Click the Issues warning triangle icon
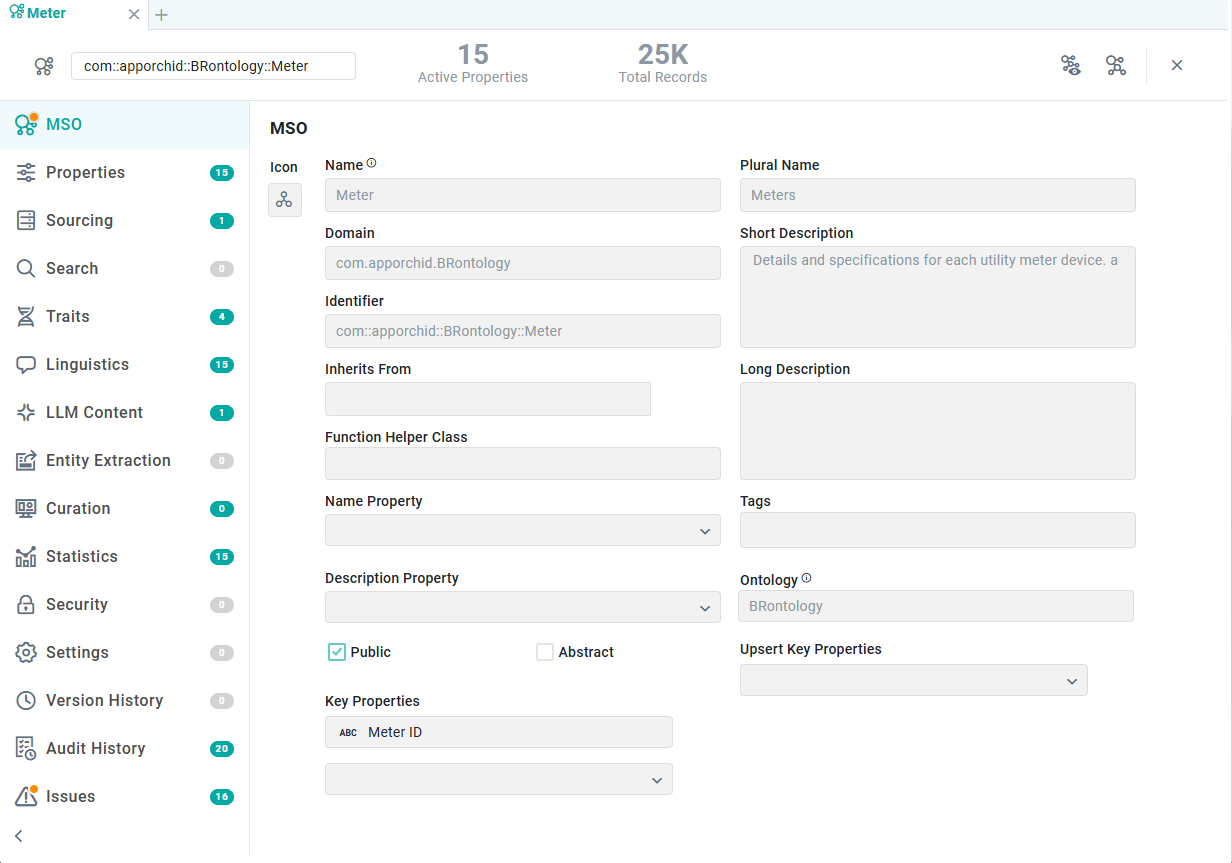The width and height of the screenshot is (1232, 863). pyautogui.click(x=26, y=796)
